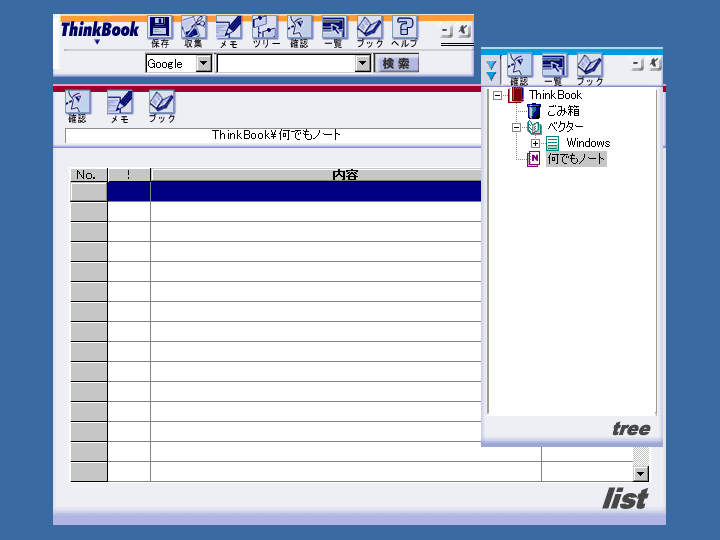Open the search keyword history dropdown
This screenshot has height=540, width=720.
click(363, 63)
